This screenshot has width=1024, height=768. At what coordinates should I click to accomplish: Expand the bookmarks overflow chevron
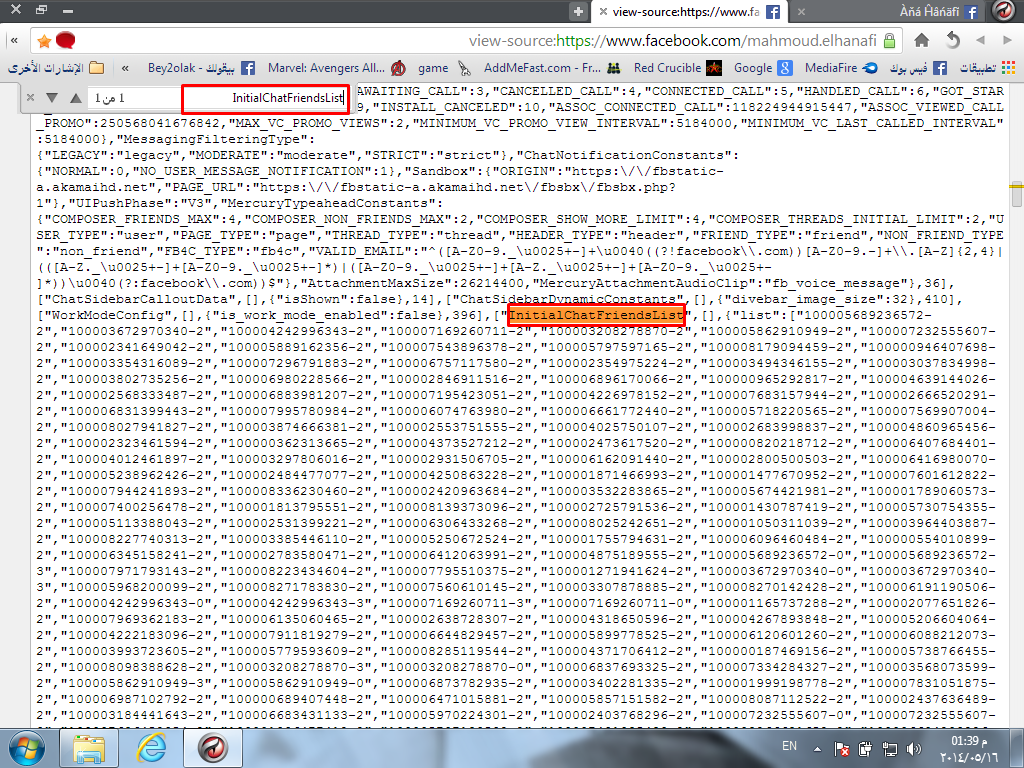(125, 67)
